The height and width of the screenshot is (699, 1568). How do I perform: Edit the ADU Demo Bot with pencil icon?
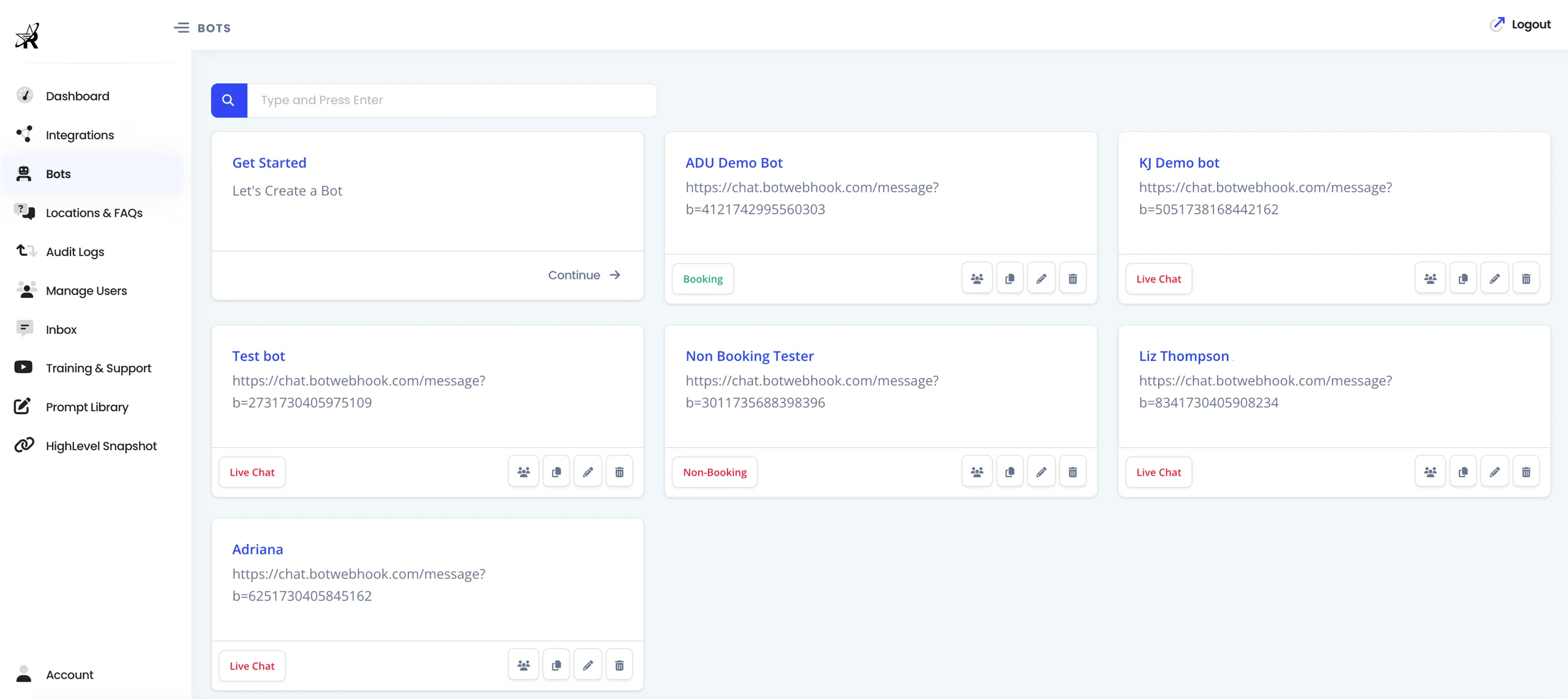[x=1041, y=279]
